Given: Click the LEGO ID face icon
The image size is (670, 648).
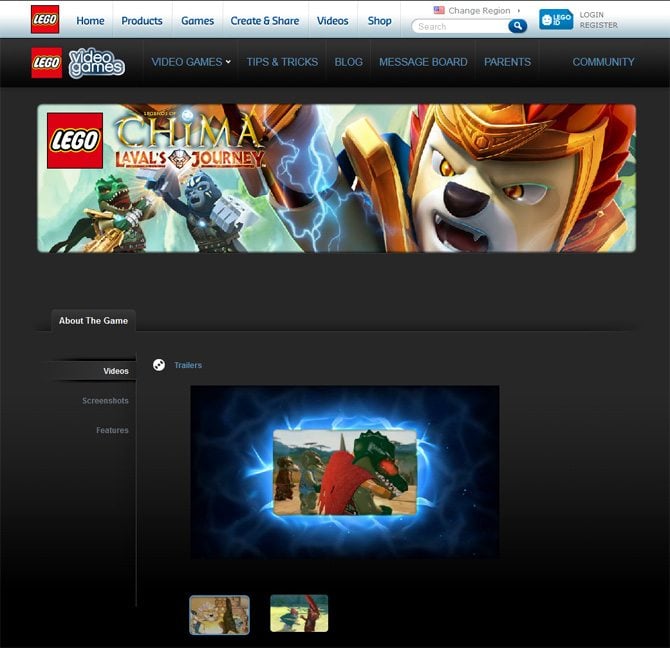Looking at the screenshot, I should pyautogui.click(x=556, y=20).
